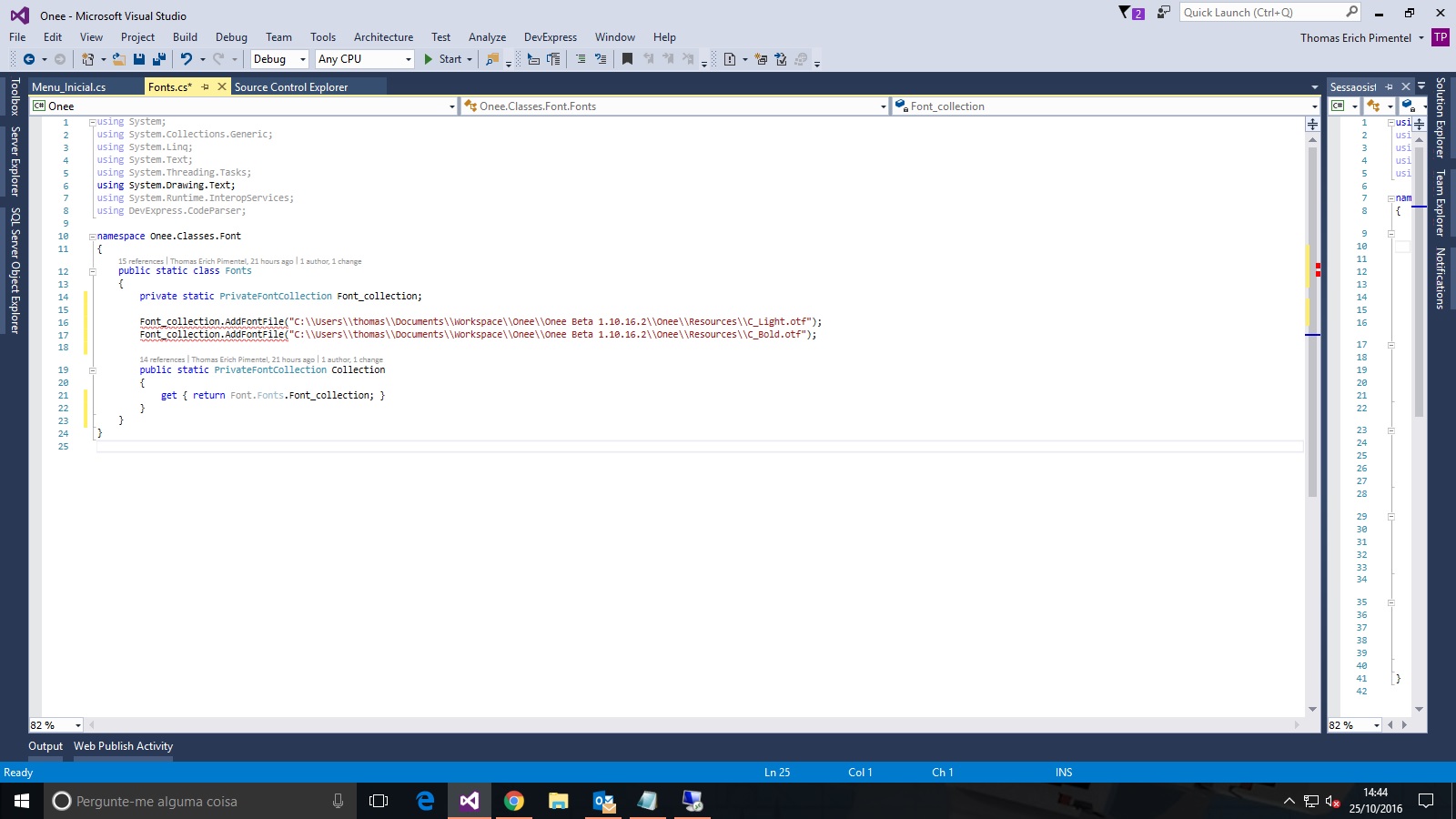Open the Notifications side tab
Viewport: 1456px width, 819px height.
click(x=1441, y=278)
